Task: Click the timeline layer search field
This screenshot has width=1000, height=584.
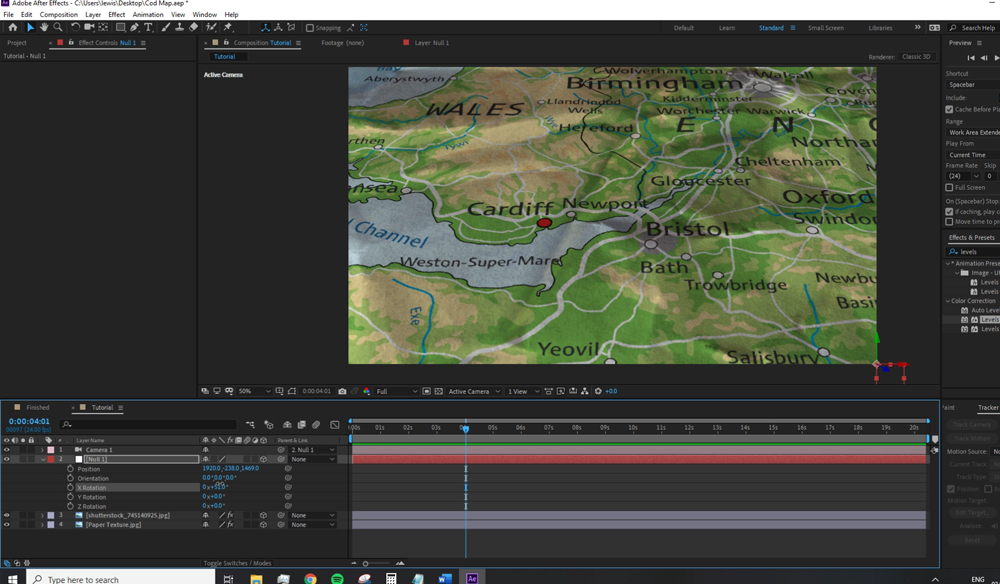Action: click(x=149, y=425)
